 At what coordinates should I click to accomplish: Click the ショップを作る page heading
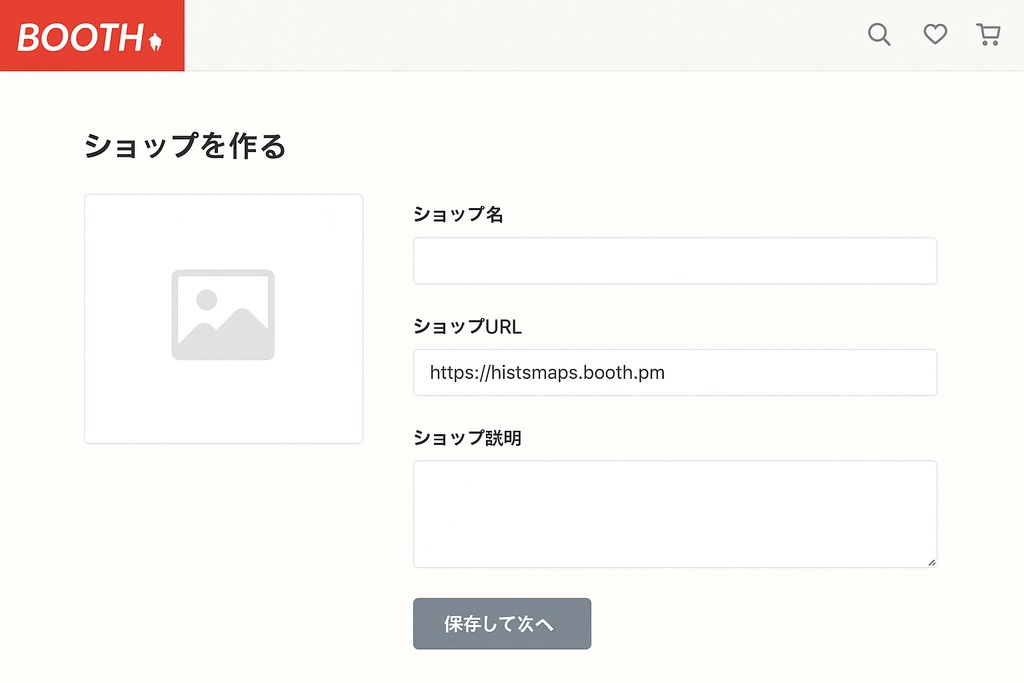pyautogui.click(x=185, y=146)
